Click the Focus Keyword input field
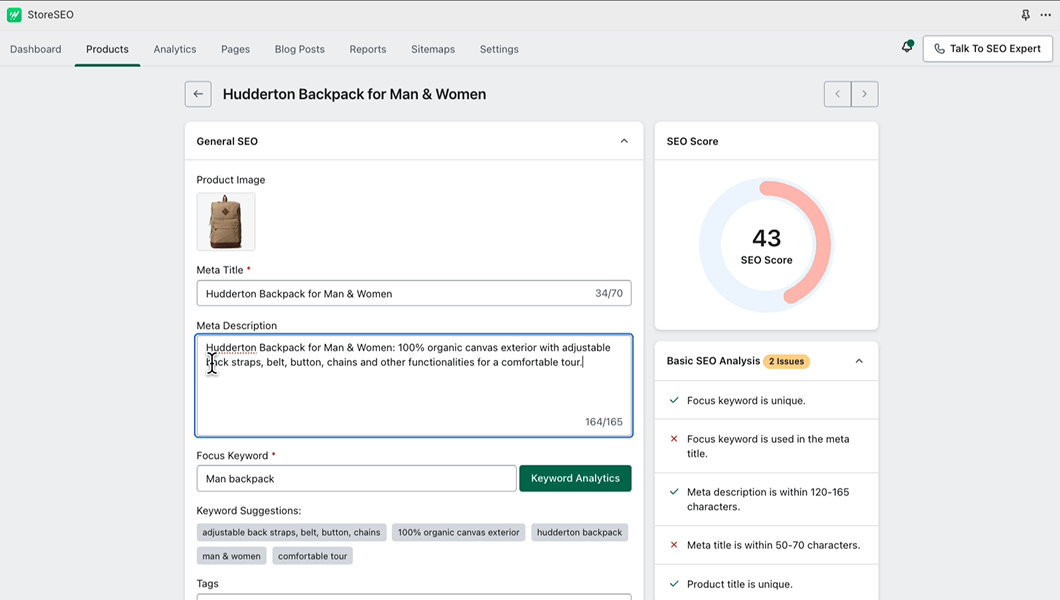Viewport: 1060px width, 600px height. point(356,478)
